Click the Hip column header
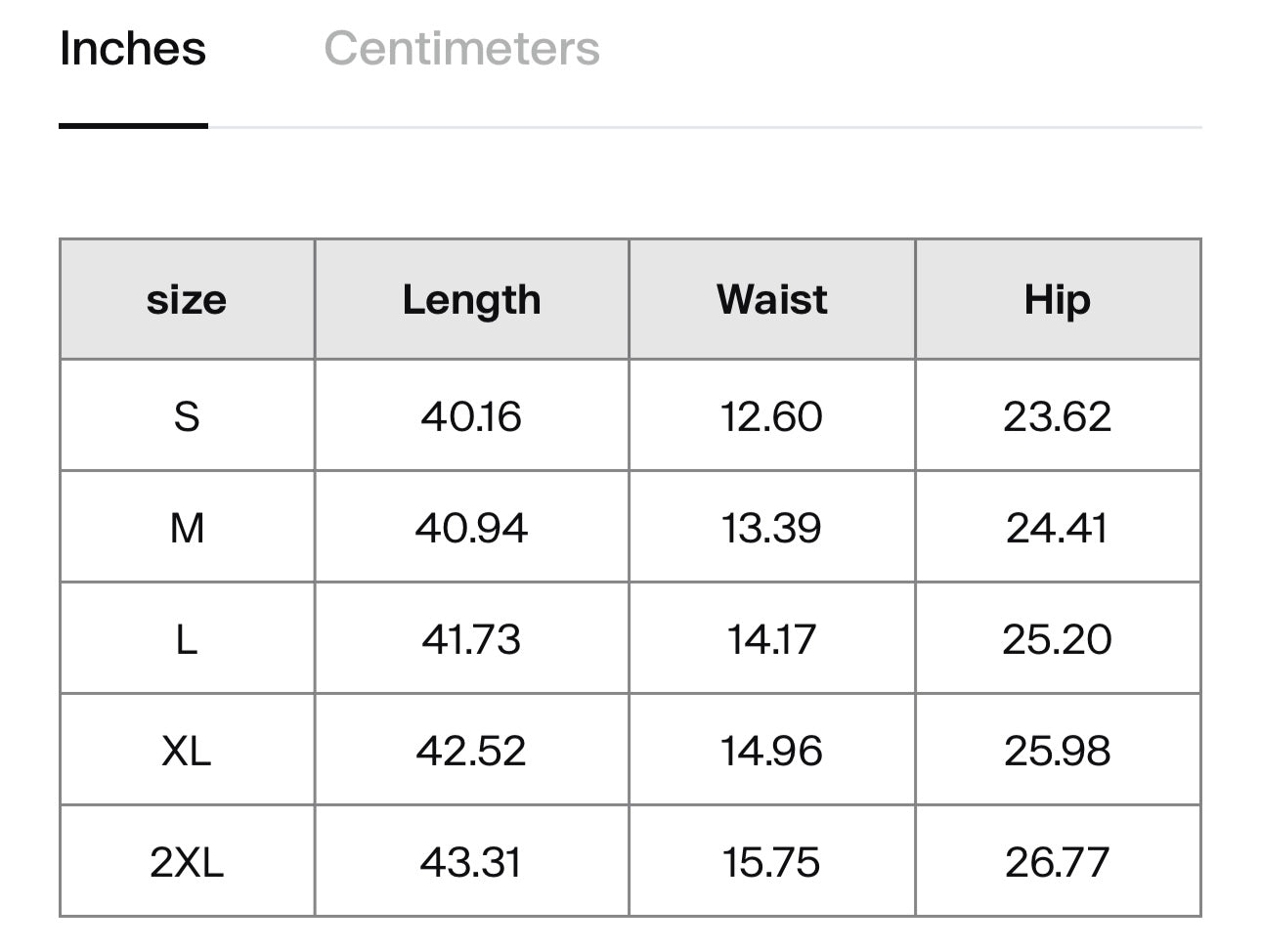 click(x=1057, y=299)
